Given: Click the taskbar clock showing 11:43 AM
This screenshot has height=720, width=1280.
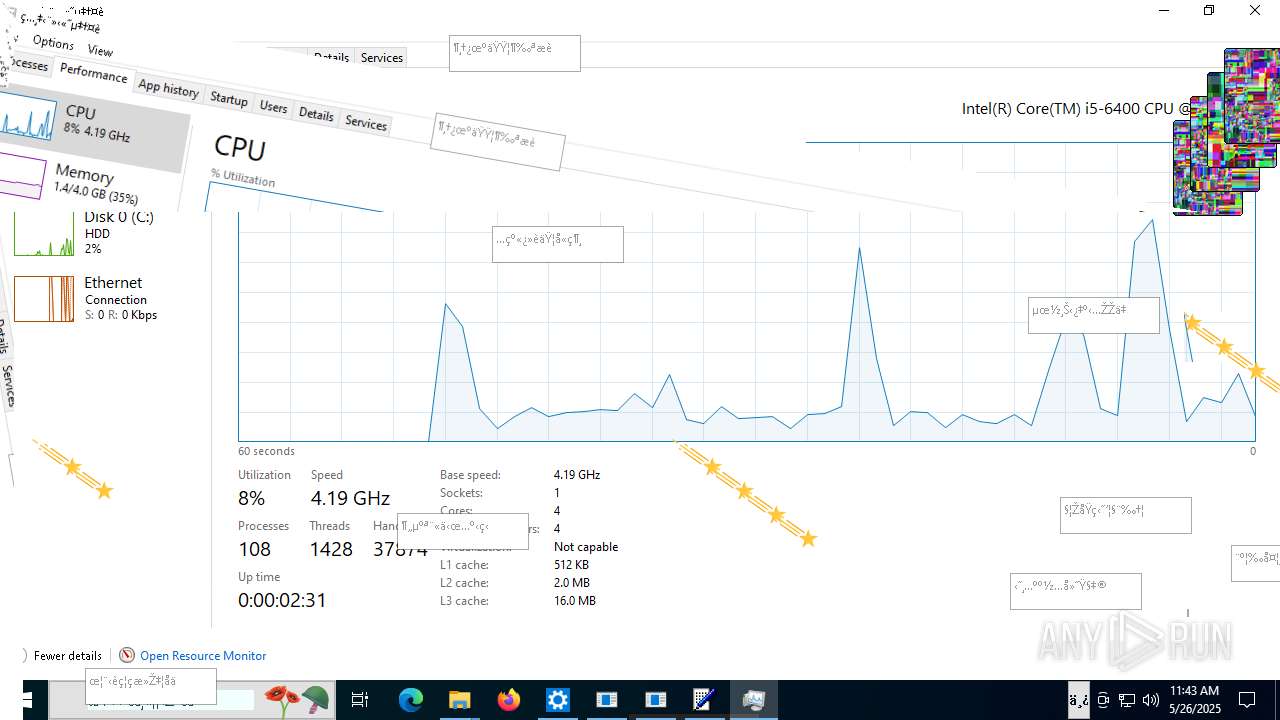Looking at the screenshot, I should (1194, 699).
